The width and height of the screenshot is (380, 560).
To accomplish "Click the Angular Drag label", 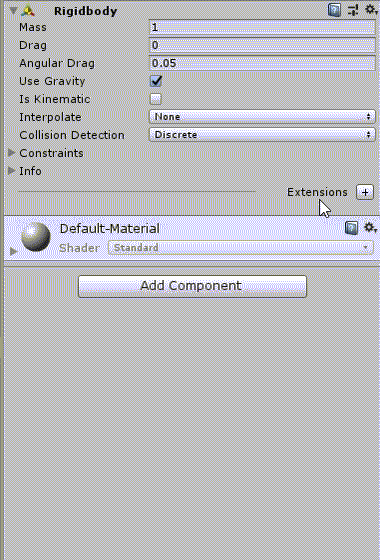I will [x=57, y=63].
